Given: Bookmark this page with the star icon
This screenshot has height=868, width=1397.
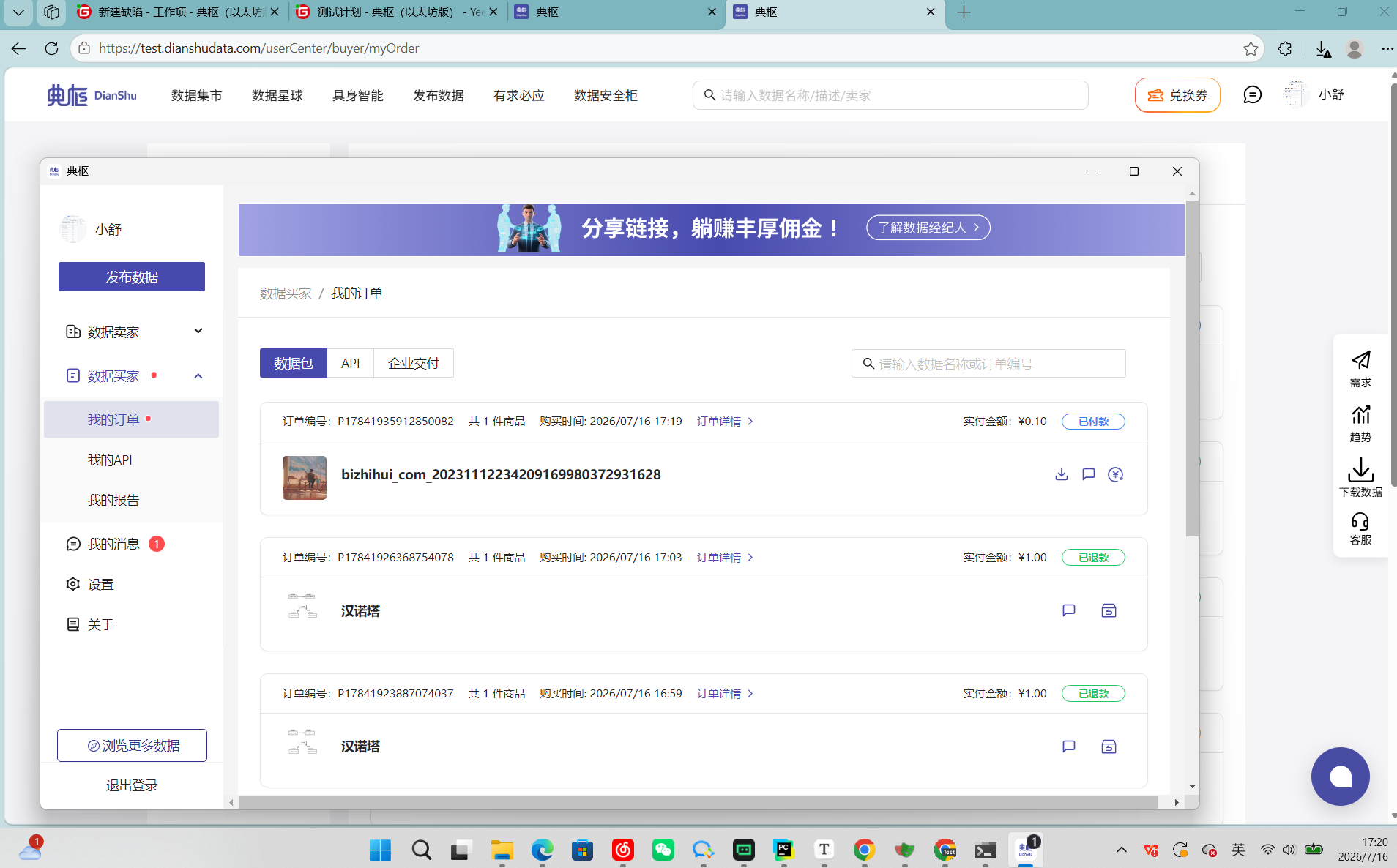Looking at the screenshot, I should pyautogui.click(x=1251, y=48).
